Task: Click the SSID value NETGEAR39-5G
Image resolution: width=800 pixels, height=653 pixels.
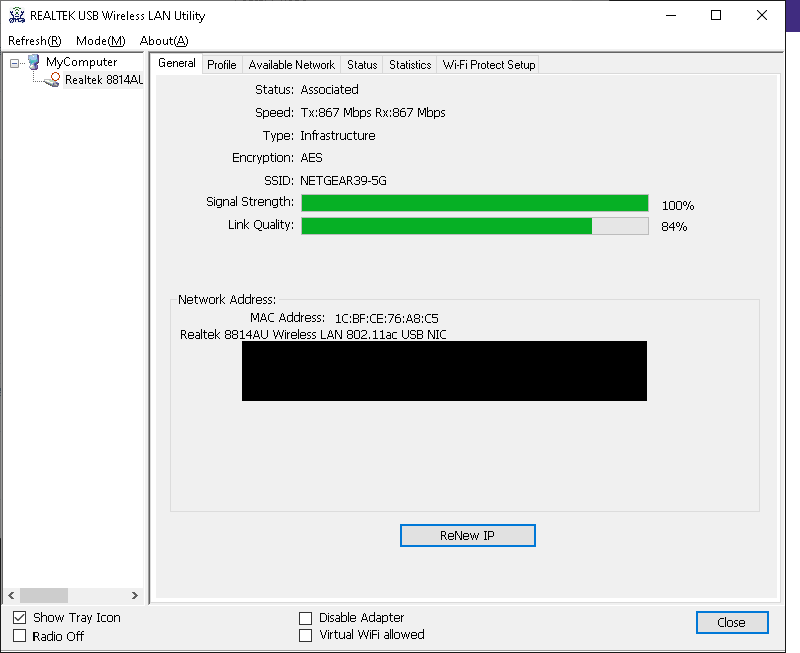Action: point(343,181)
